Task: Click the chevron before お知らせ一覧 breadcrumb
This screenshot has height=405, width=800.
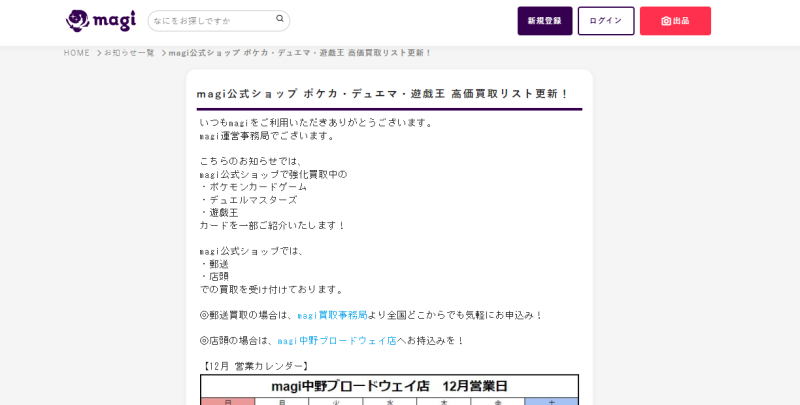Action: coord(99,53)
